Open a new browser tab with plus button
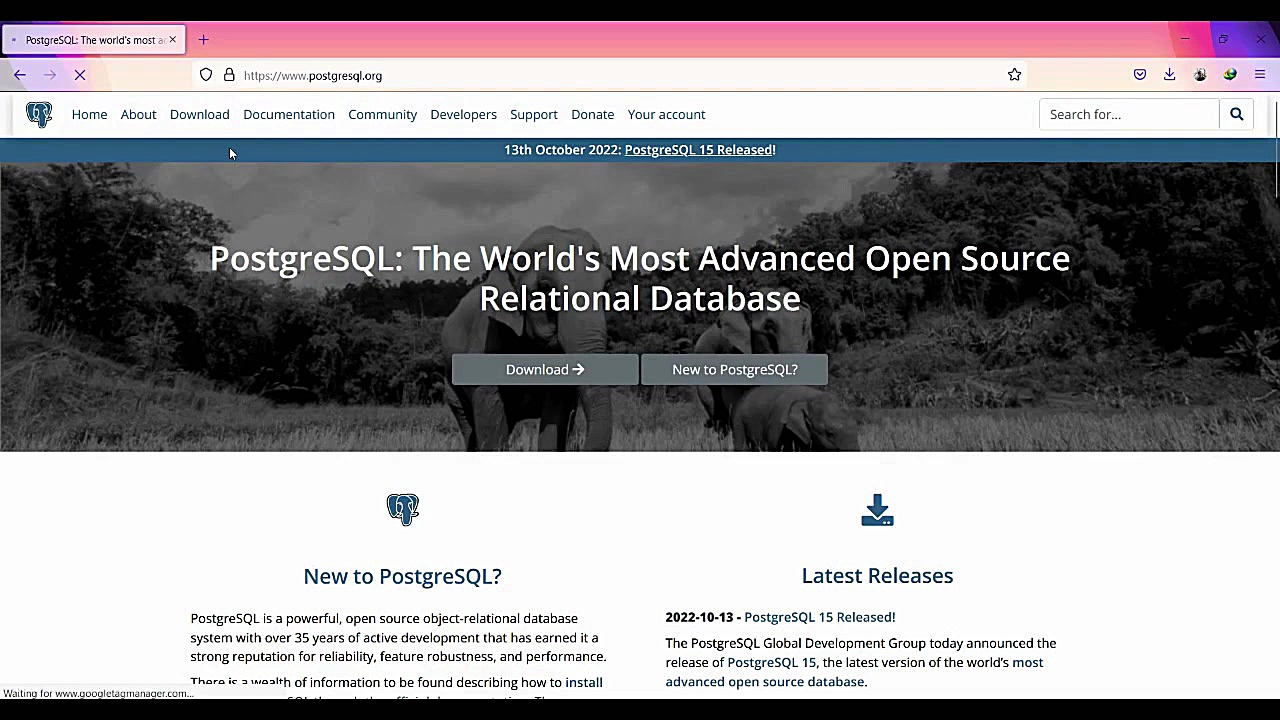 [x=203, y=39]
